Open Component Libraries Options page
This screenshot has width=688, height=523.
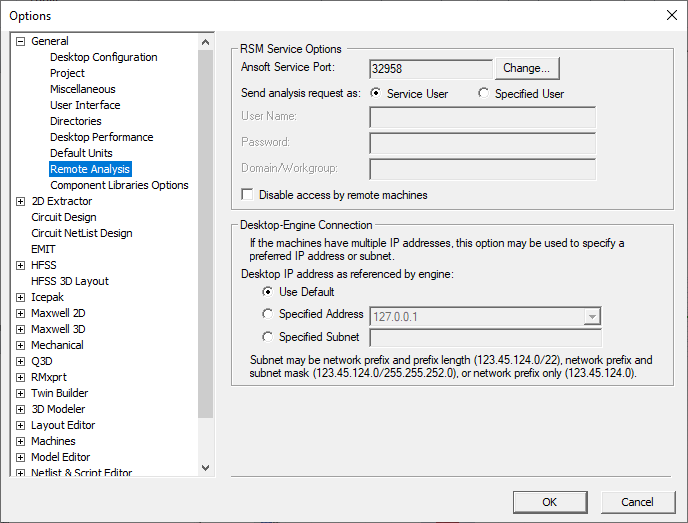pos(119,185)
